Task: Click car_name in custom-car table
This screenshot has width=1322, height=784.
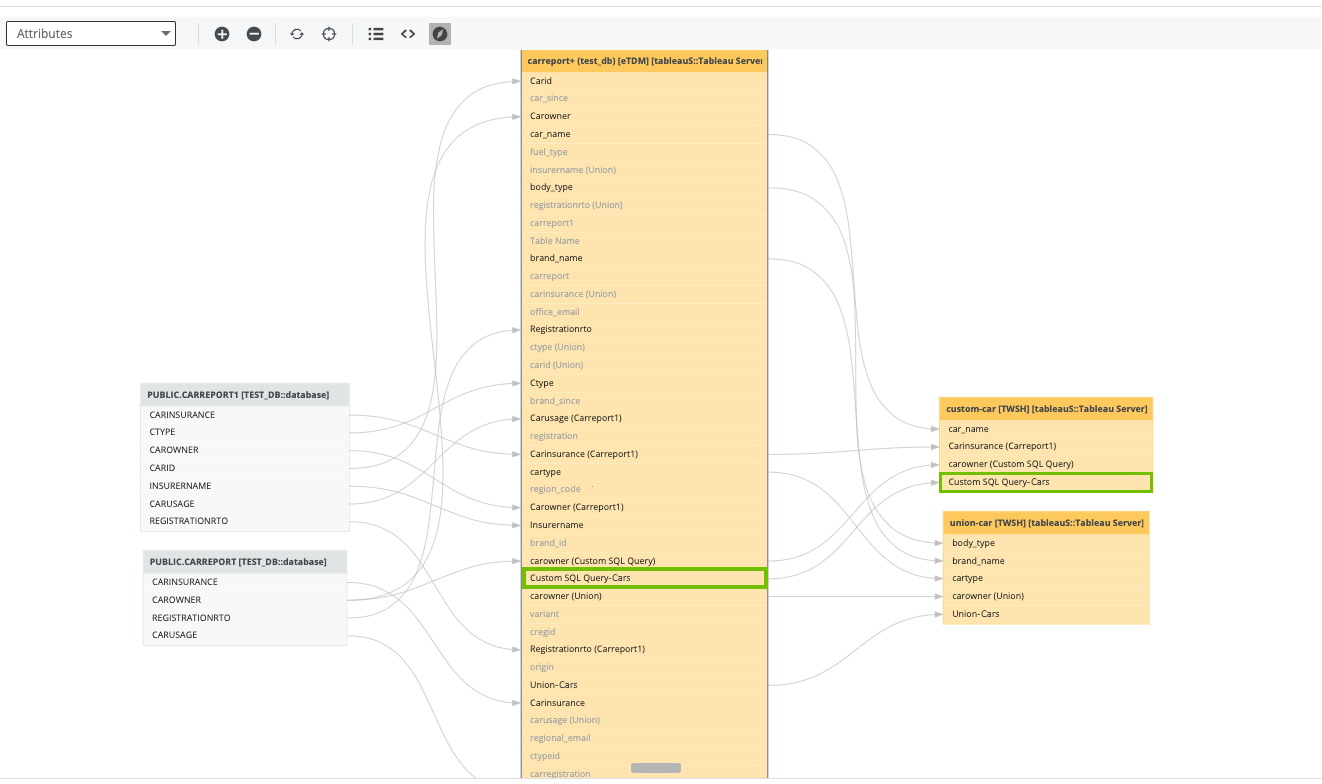Action: tap(1047, 429)
